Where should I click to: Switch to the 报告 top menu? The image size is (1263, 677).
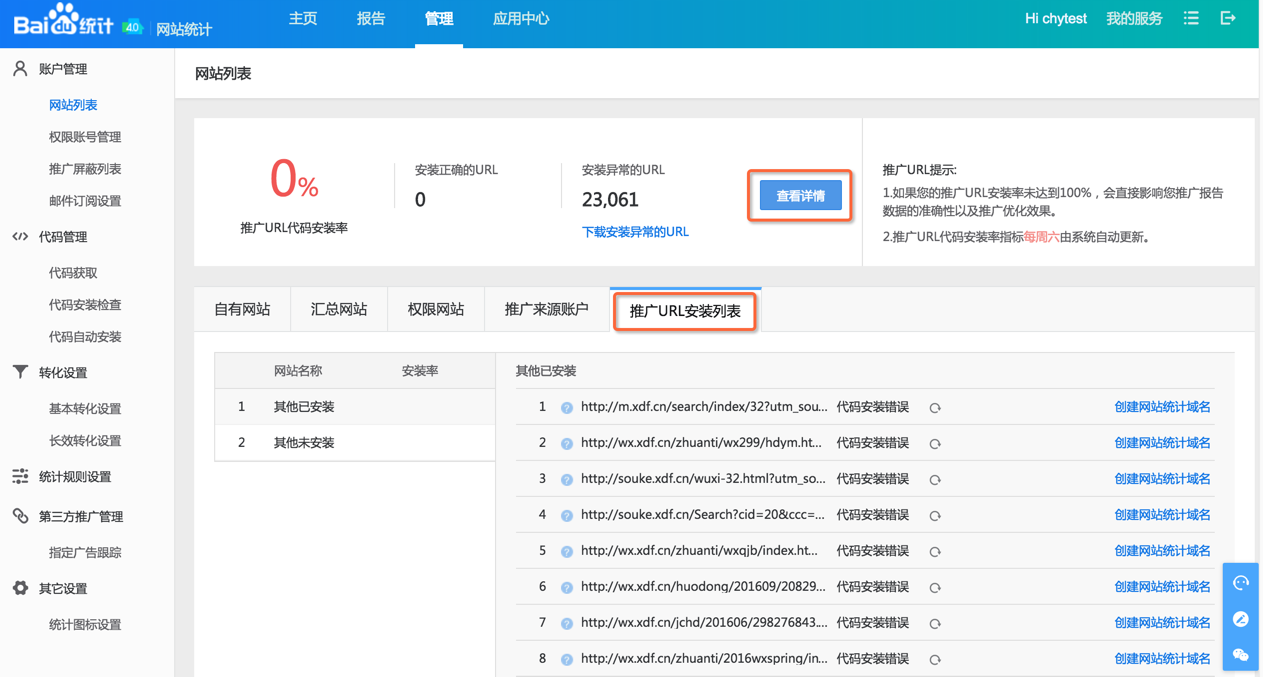371,19
